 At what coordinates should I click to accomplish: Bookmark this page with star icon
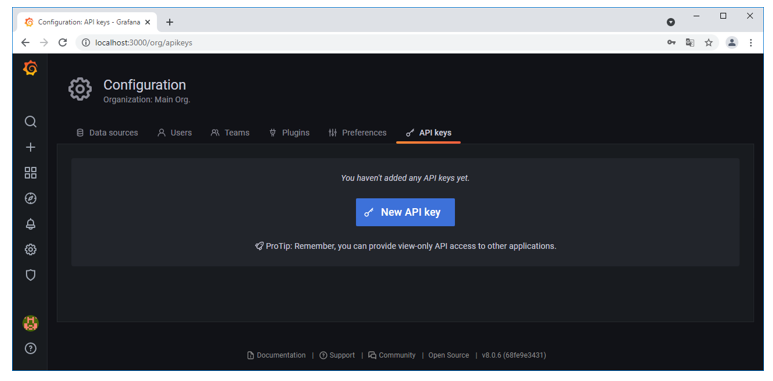708,43
